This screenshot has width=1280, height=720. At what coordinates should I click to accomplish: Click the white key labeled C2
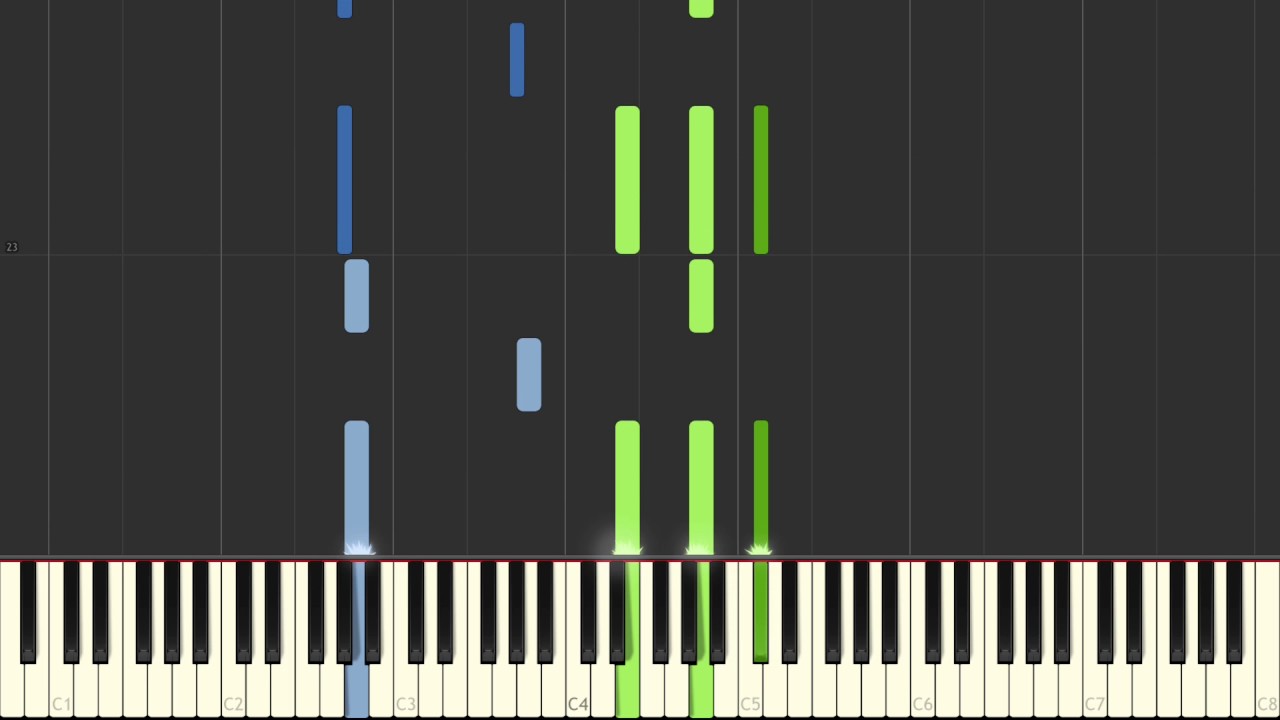233,690
